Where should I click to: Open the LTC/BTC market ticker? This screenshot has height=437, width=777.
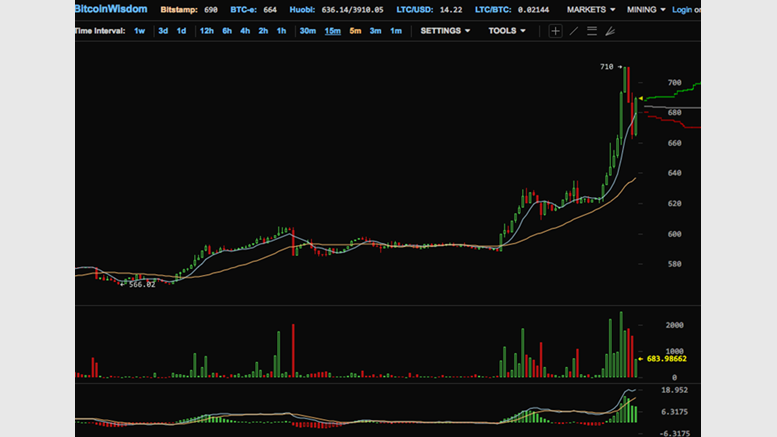point(512,10)
